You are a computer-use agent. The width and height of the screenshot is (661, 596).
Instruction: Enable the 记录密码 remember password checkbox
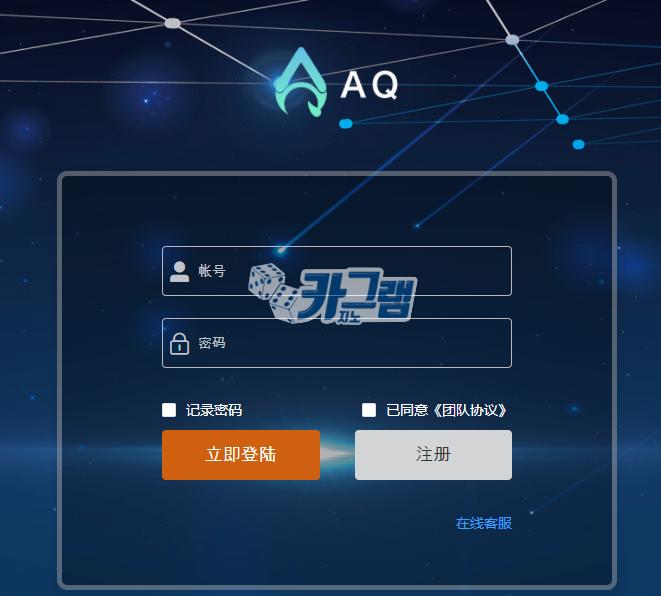[x=169, y=410]
